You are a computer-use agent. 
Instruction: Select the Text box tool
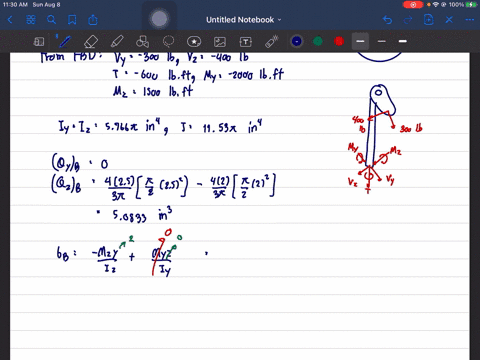246,42
